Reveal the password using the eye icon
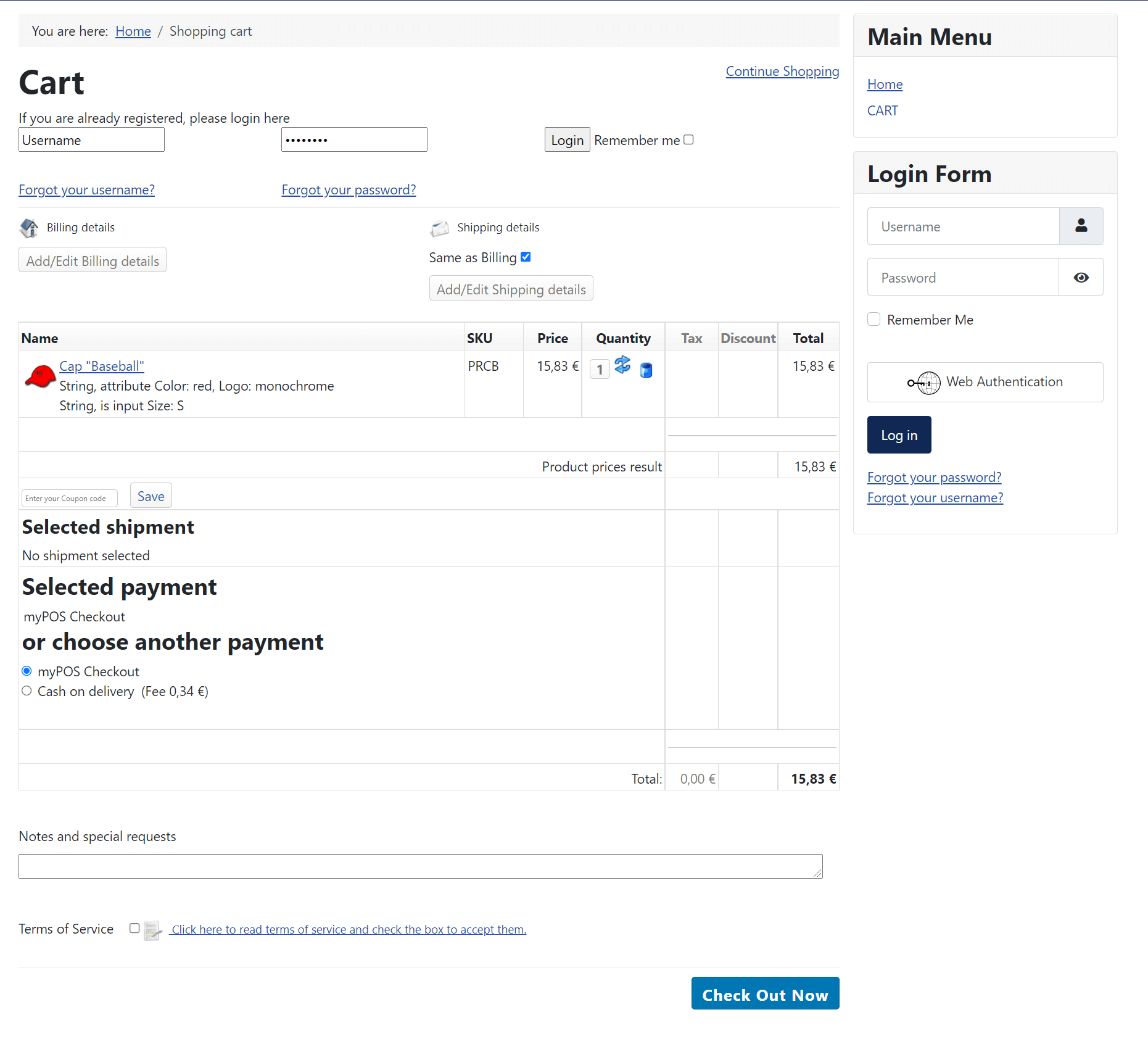The image size is (1148, 1057). click(1081, 277)
